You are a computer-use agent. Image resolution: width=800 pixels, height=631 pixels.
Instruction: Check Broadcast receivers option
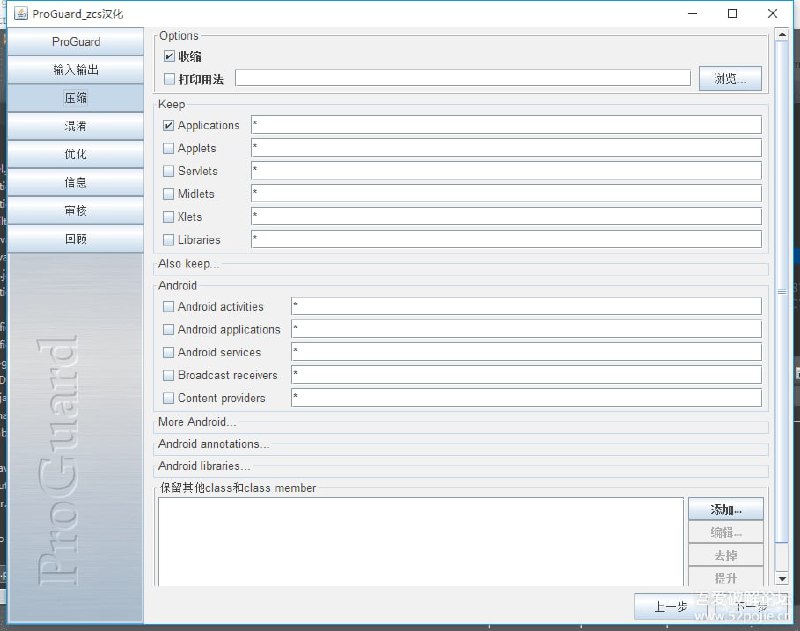168,375
